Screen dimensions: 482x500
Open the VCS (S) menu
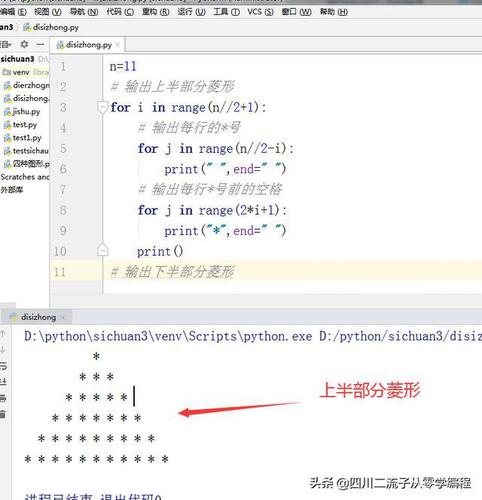[x=260, y=12]
